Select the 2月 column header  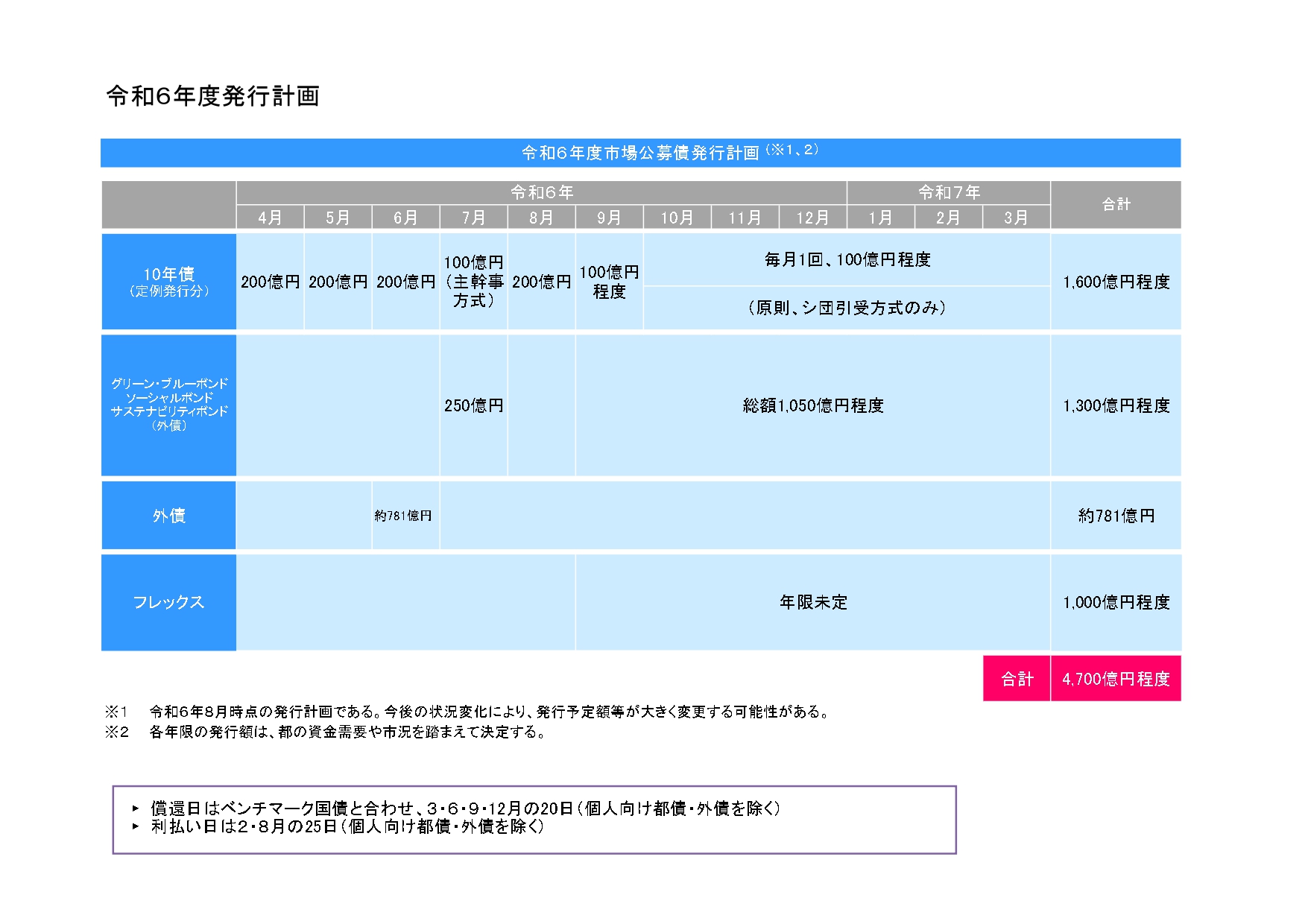click(948, 217)
